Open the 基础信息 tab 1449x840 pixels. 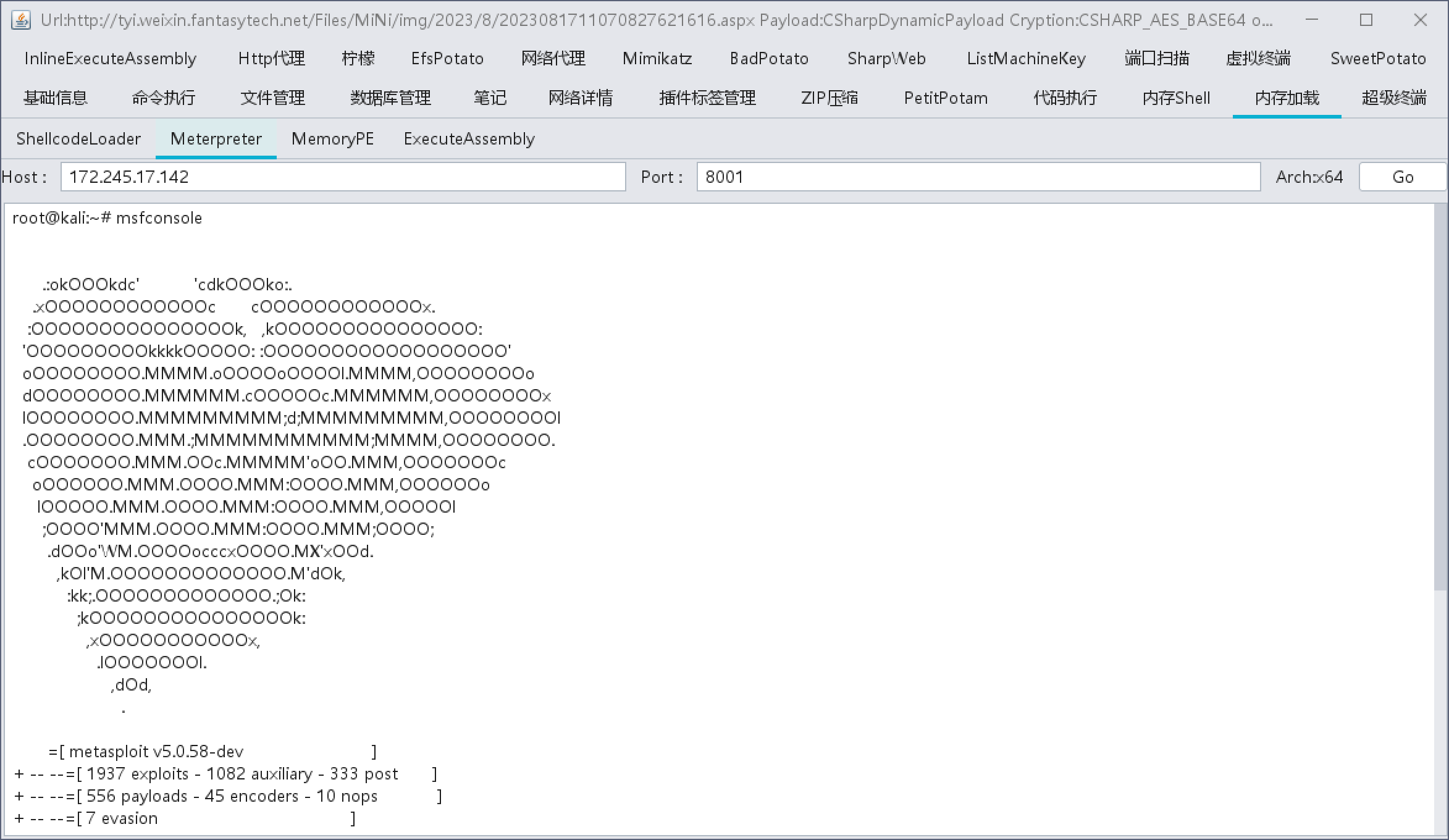(x=55, y=98)
